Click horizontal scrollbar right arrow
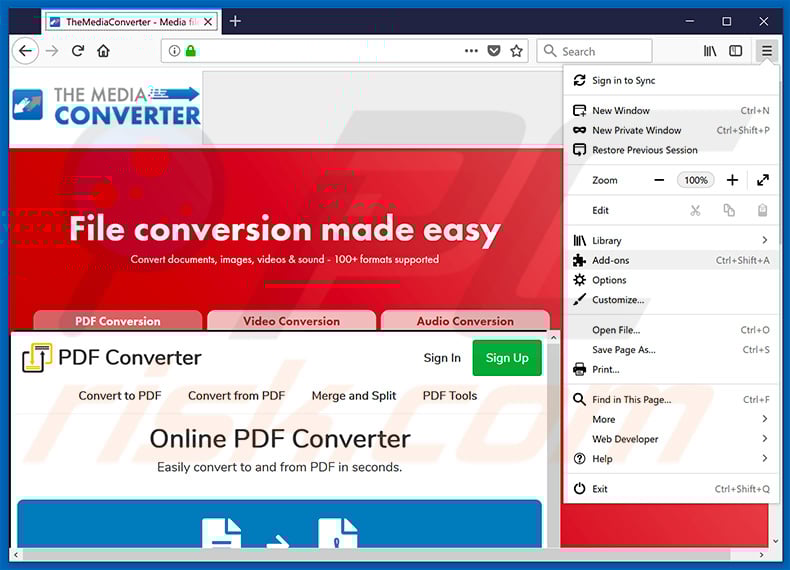This screenshot has height=570, width=790. 761,555
